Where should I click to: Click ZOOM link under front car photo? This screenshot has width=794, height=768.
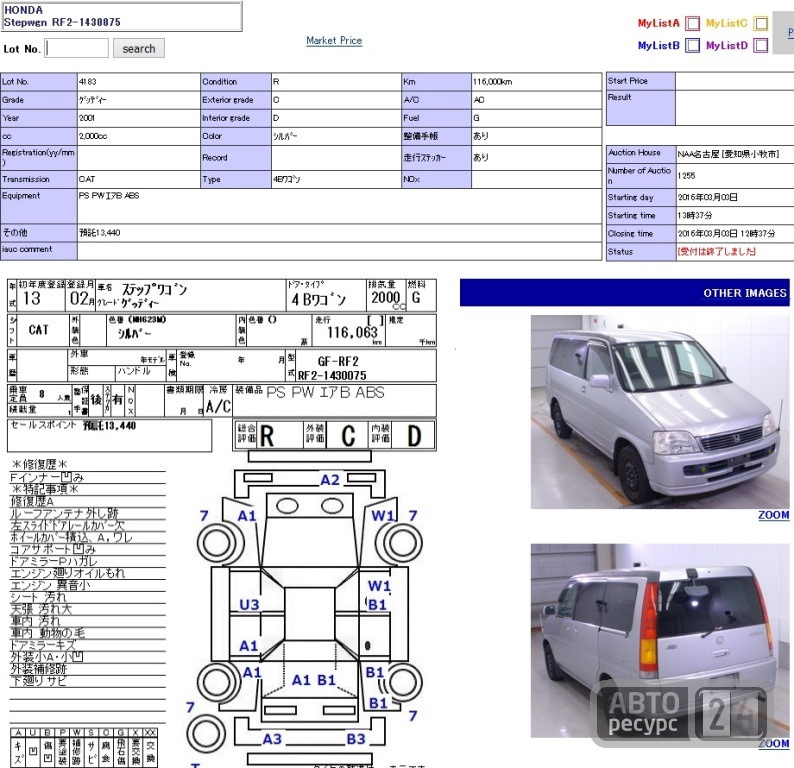click(773, 515)
